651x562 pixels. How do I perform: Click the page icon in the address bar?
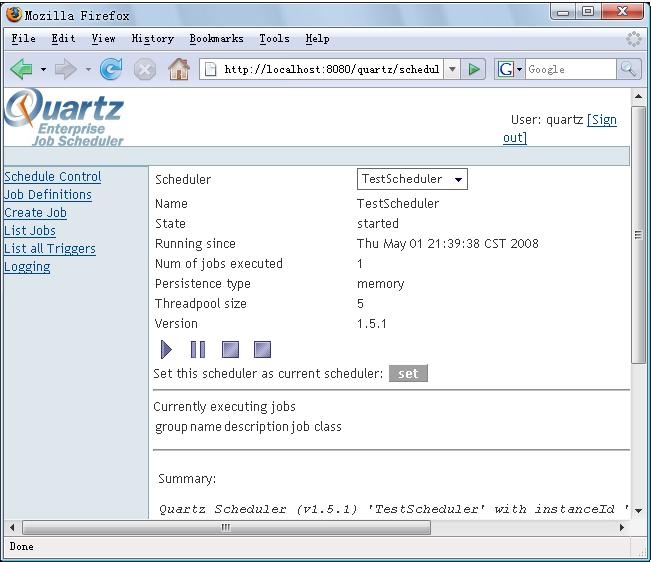(x=211, y=69)
